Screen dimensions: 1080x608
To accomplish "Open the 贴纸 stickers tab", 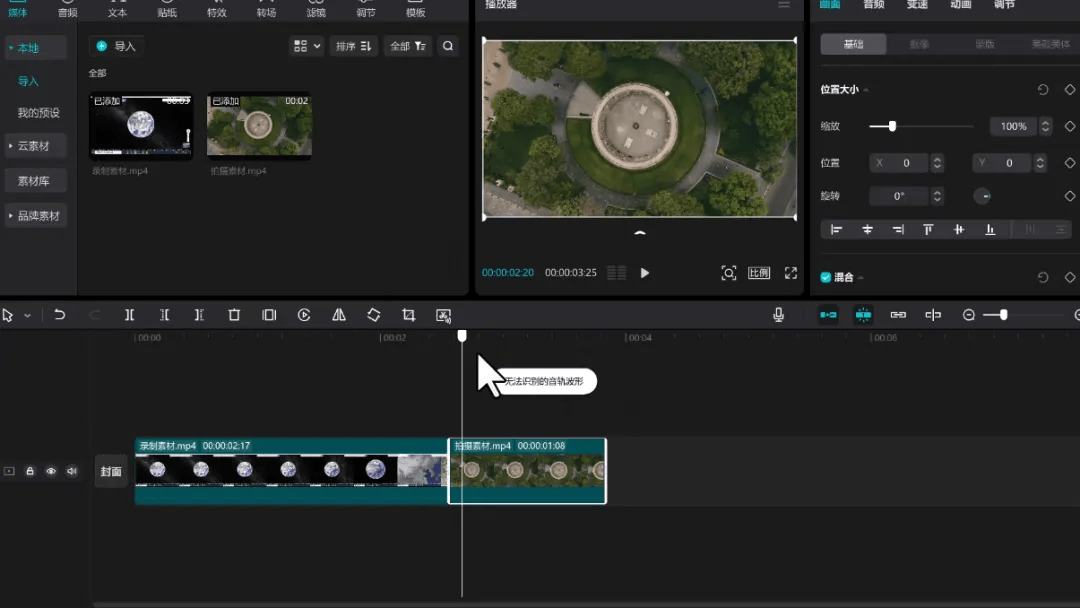I will pyautogui.click(x=167, y=10).
